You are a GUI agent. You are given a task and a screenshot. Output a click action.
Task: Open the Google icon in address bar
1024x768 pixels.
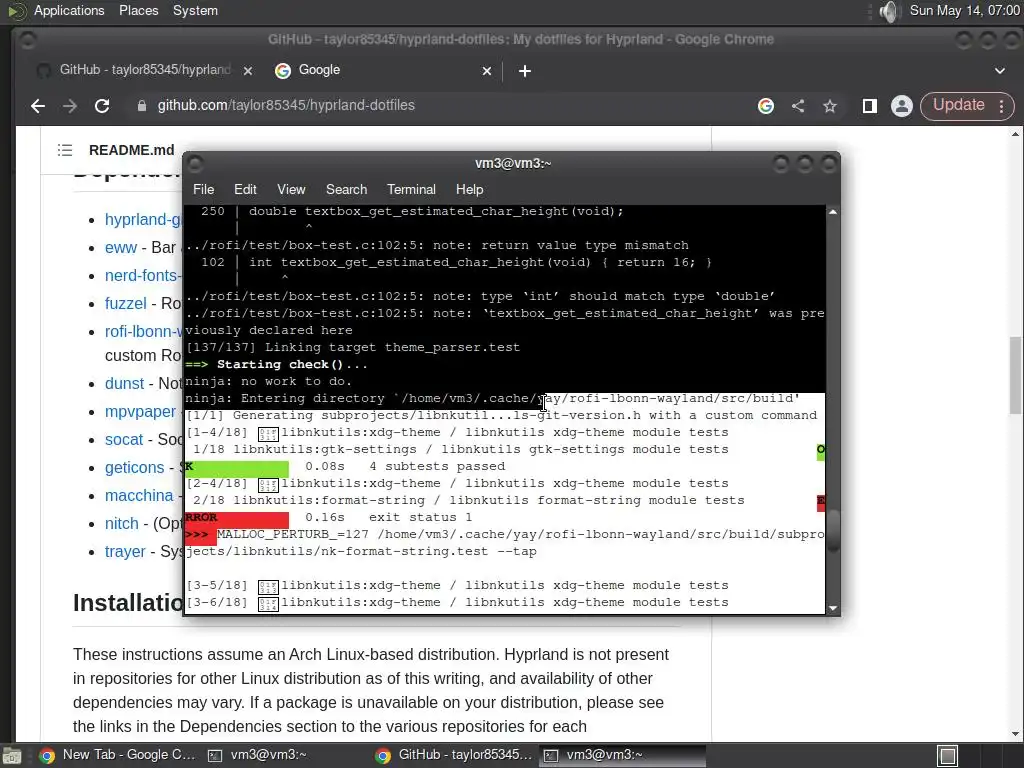(x=766, y=106)
